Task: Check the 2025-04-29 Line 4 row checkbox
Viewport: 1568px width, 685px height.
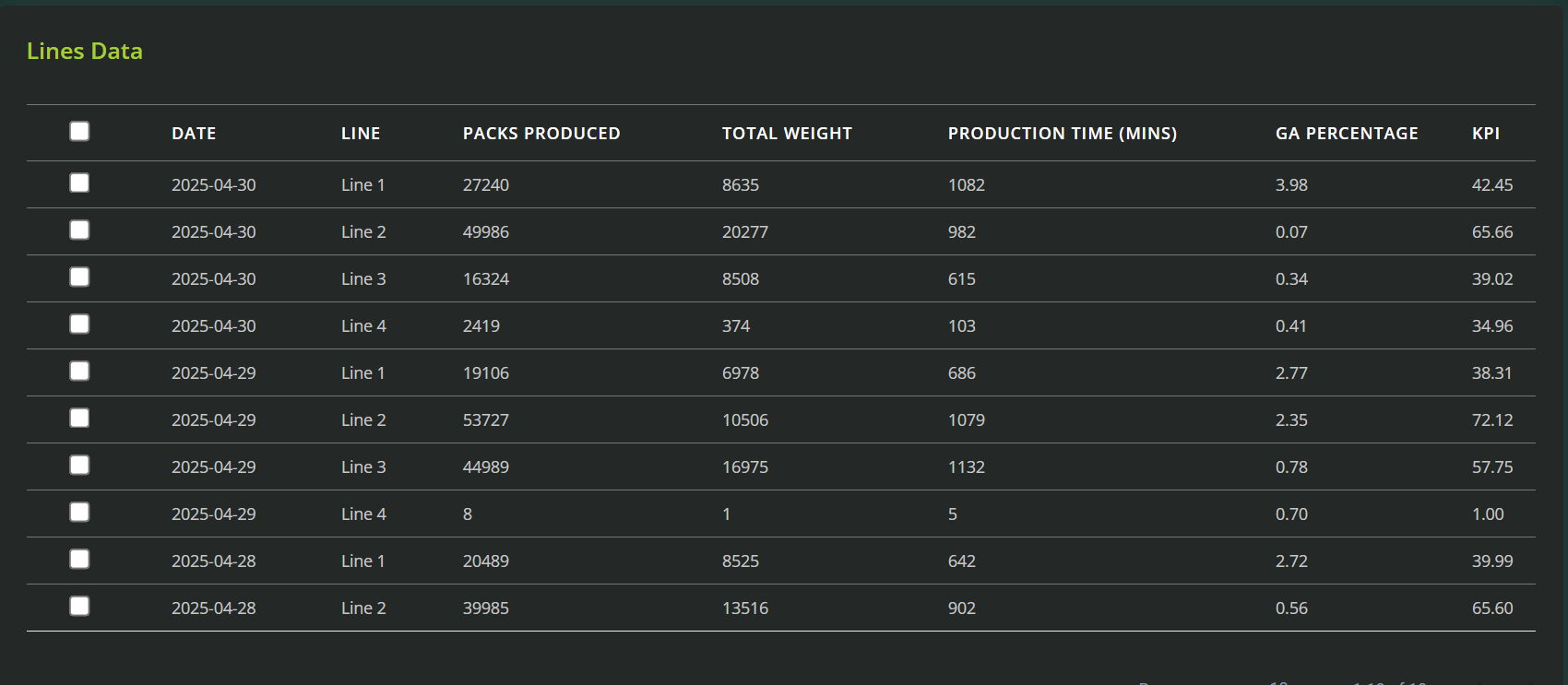Action: [80, 513]
